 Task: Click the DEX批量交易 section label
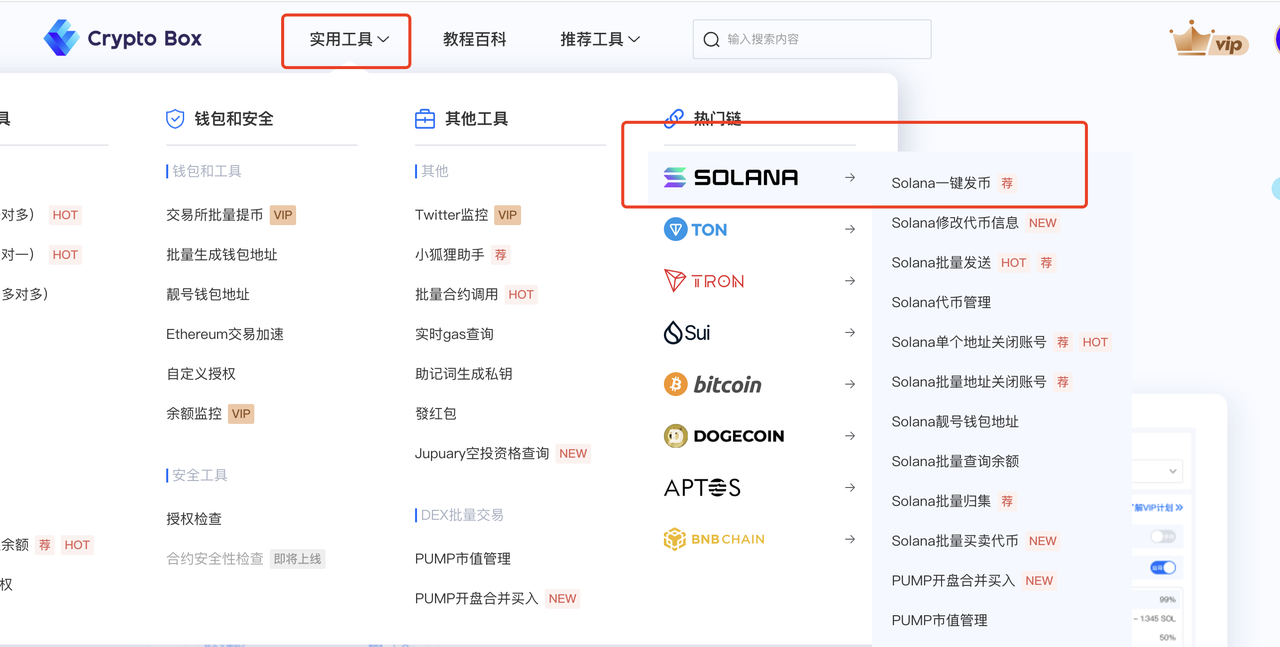[x=462, y=515]
